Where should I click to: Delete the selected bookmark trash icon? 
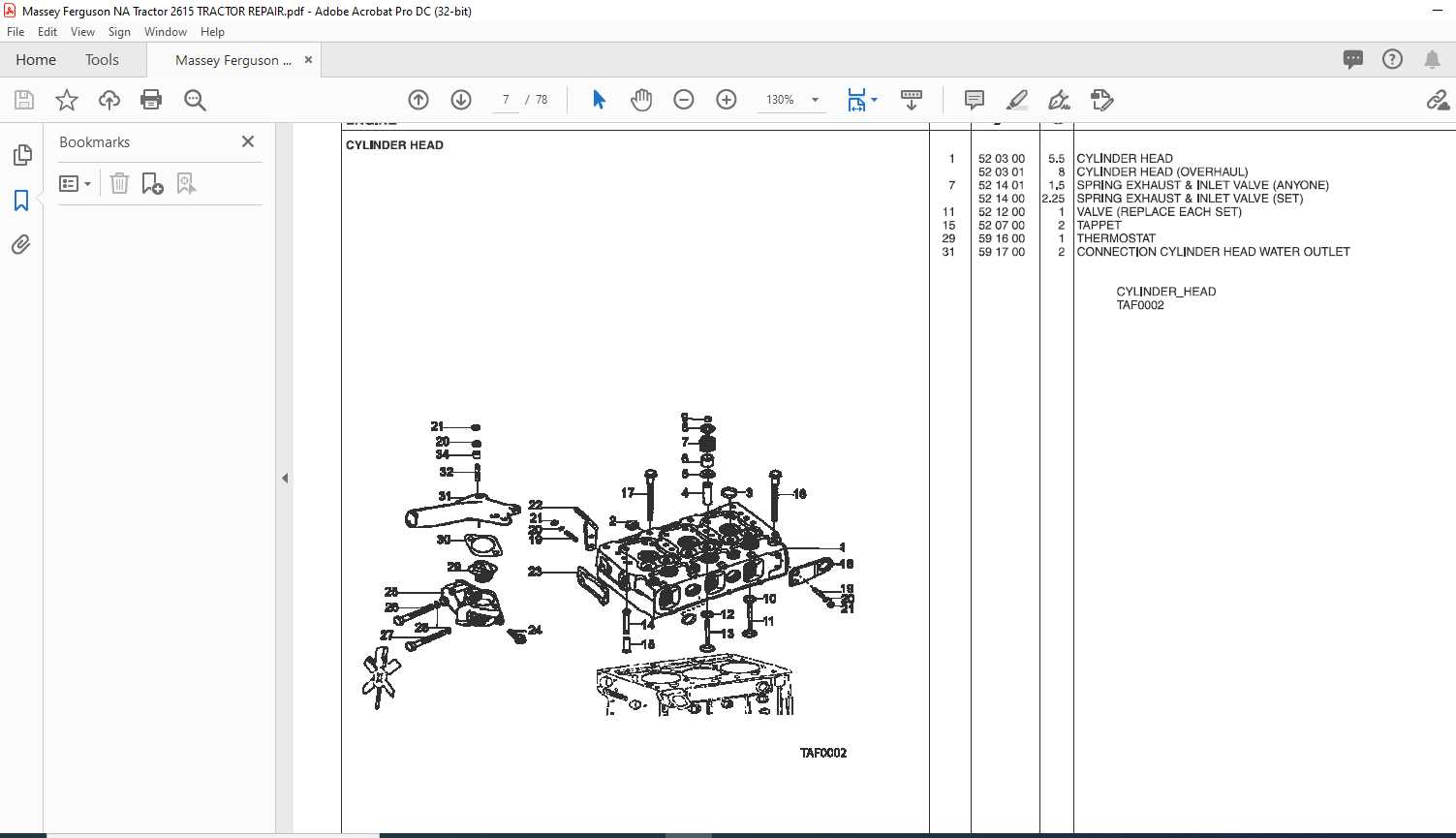tap(119, 184)
